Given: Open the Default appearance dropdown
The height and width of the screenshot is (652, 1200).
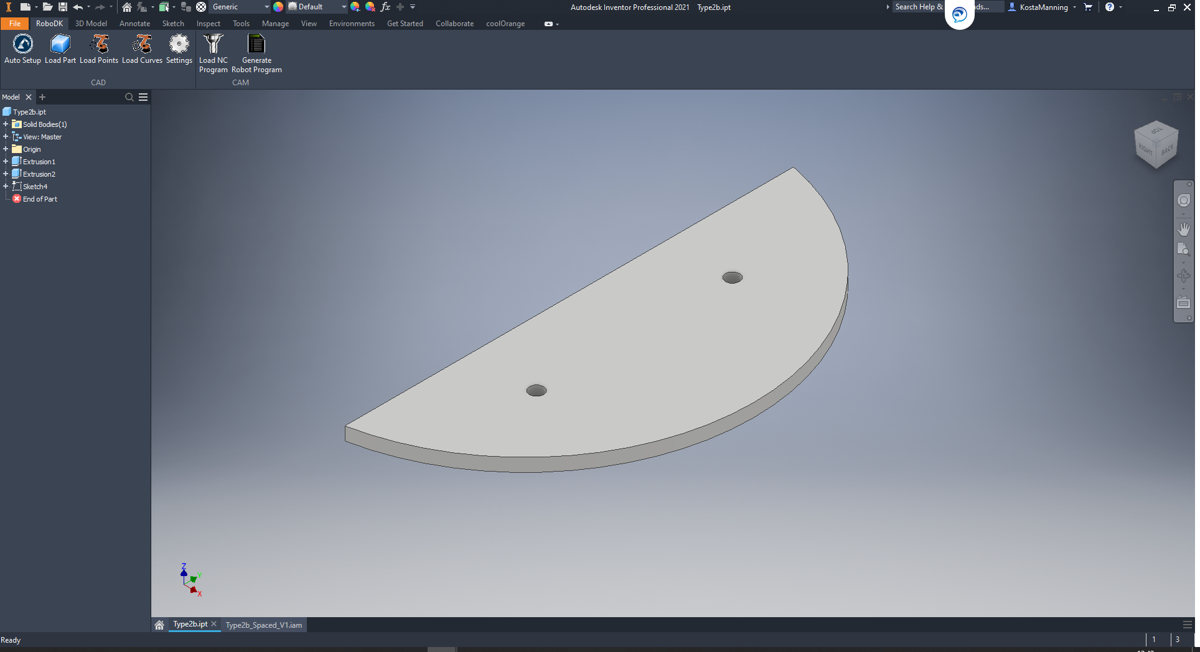Looking at the screenshot, I should click(343, 7).
